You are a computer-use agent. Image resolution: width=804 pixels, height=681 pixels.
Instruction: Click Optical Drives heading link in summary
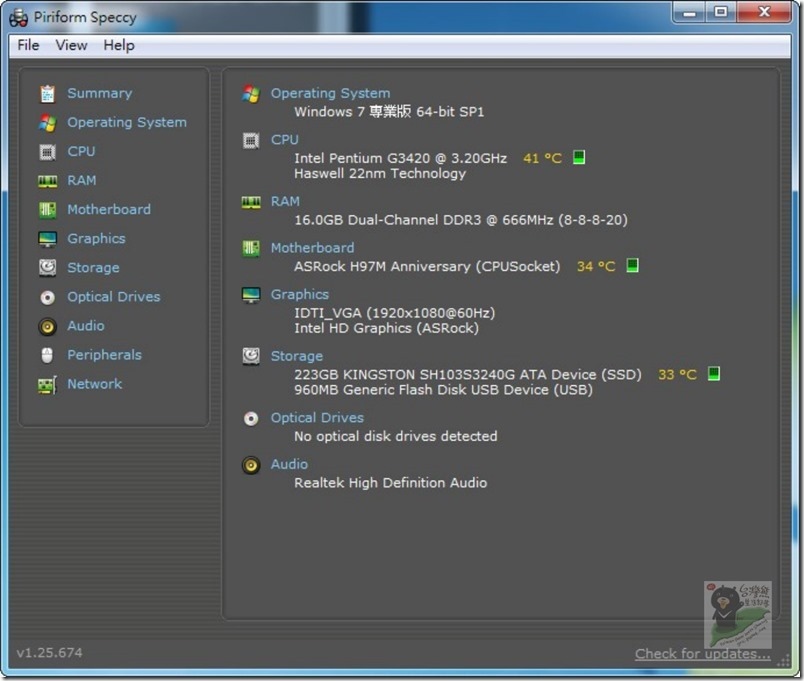tap(317, 417)
